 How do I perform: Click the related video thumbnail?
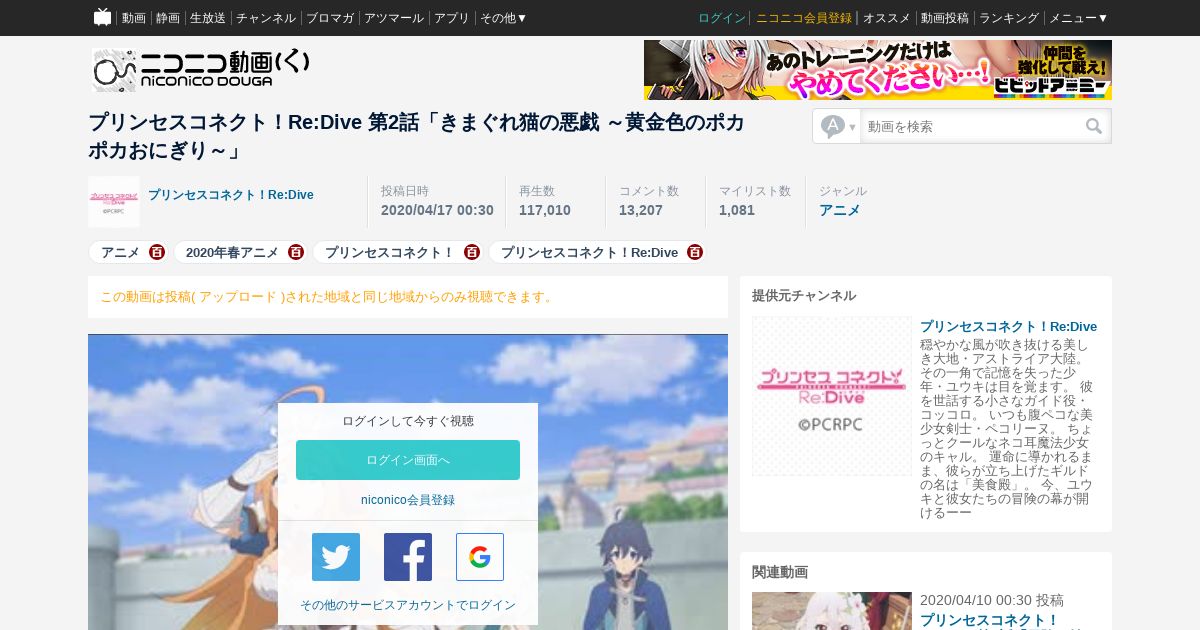tap(832, 611)
